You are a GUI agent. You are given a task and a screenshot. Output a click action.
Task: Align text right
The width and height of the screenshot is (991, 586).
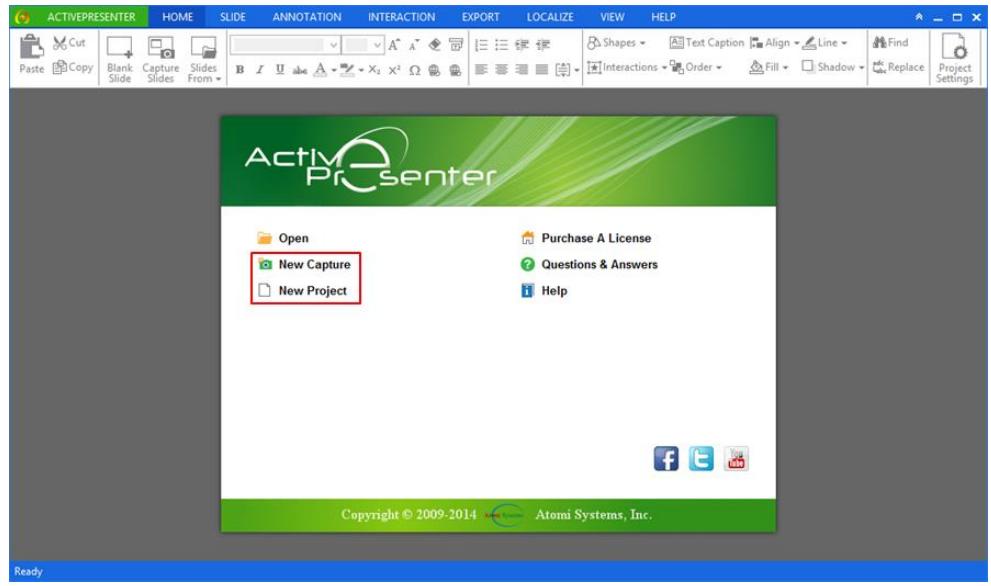point(521,69)
